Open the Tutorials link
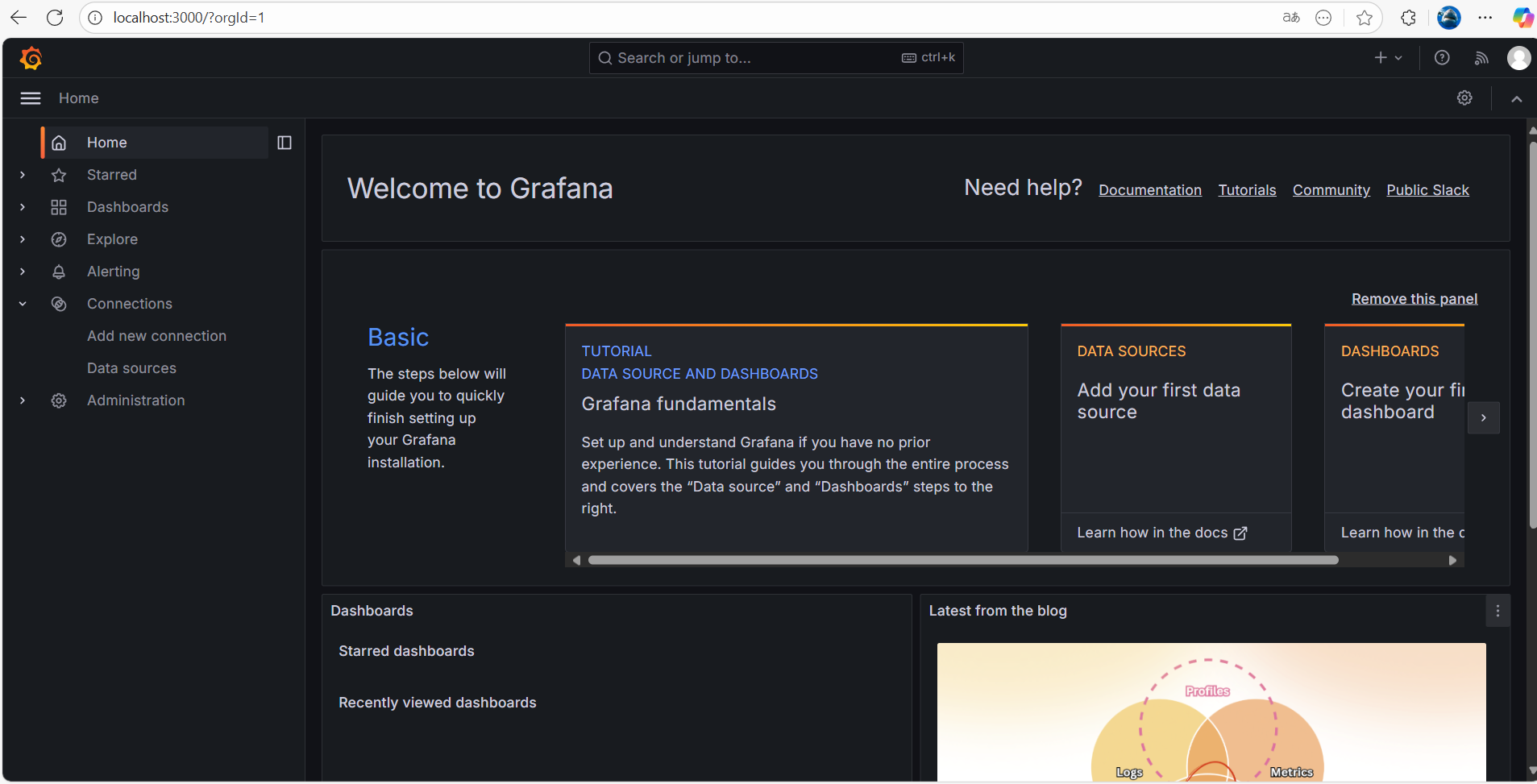 point(1247,190)
